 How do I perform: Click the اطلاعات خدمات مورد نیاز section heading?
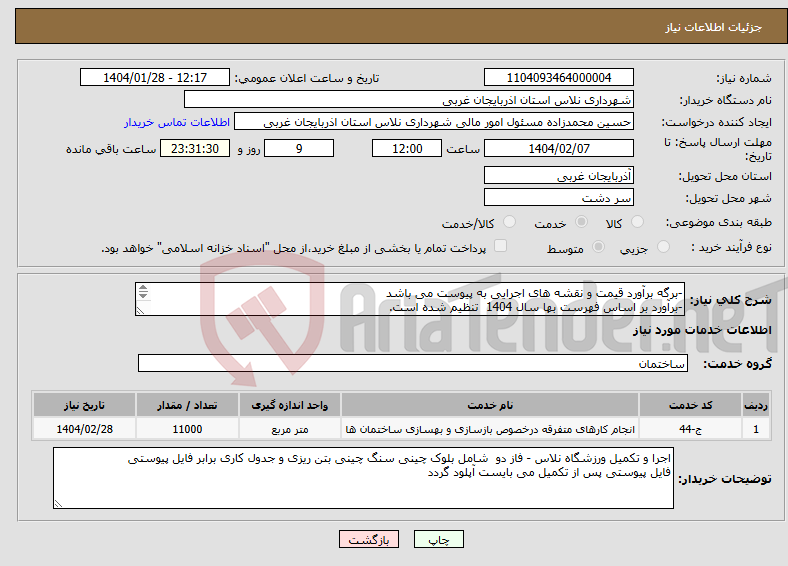coord(702,330)
